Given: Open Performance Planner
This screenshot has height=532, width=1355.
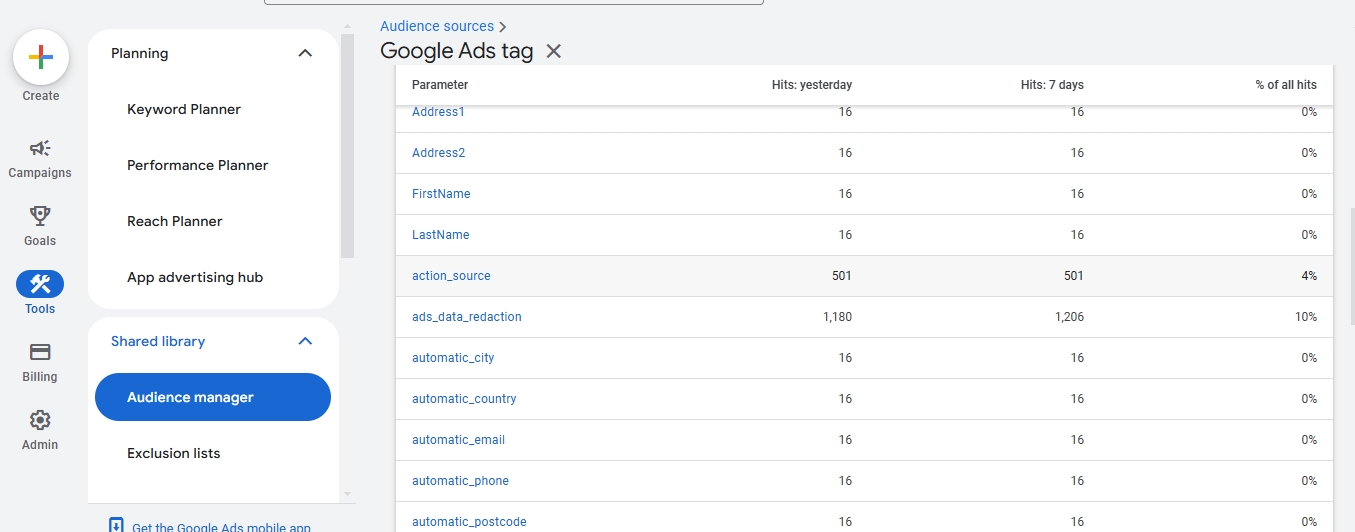Looking at the screenshot, I should tap(198, 165).
